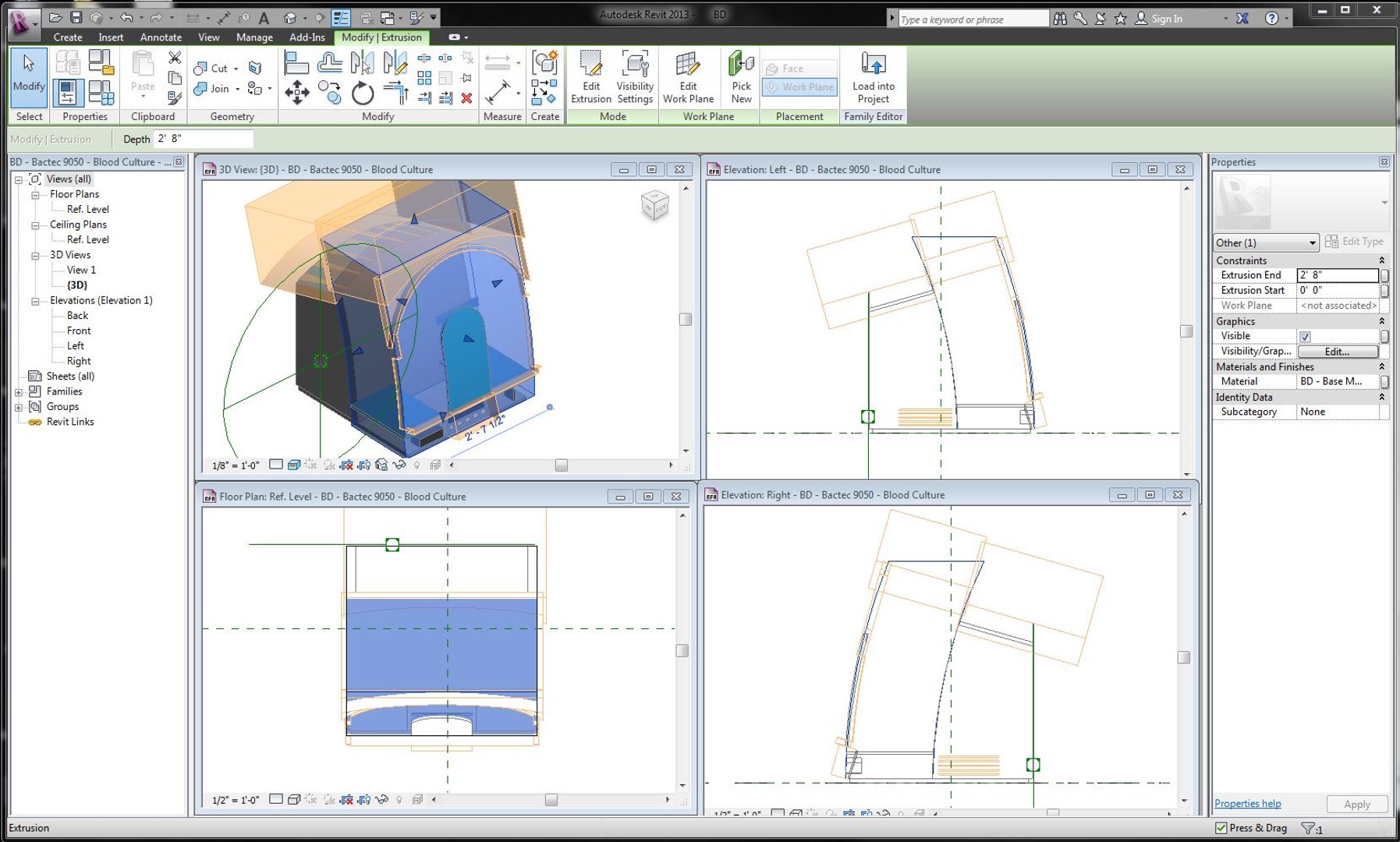Click the Edit Extrusion tool
This screenshot has width=1400, height=842.
(x=590, y=76)
